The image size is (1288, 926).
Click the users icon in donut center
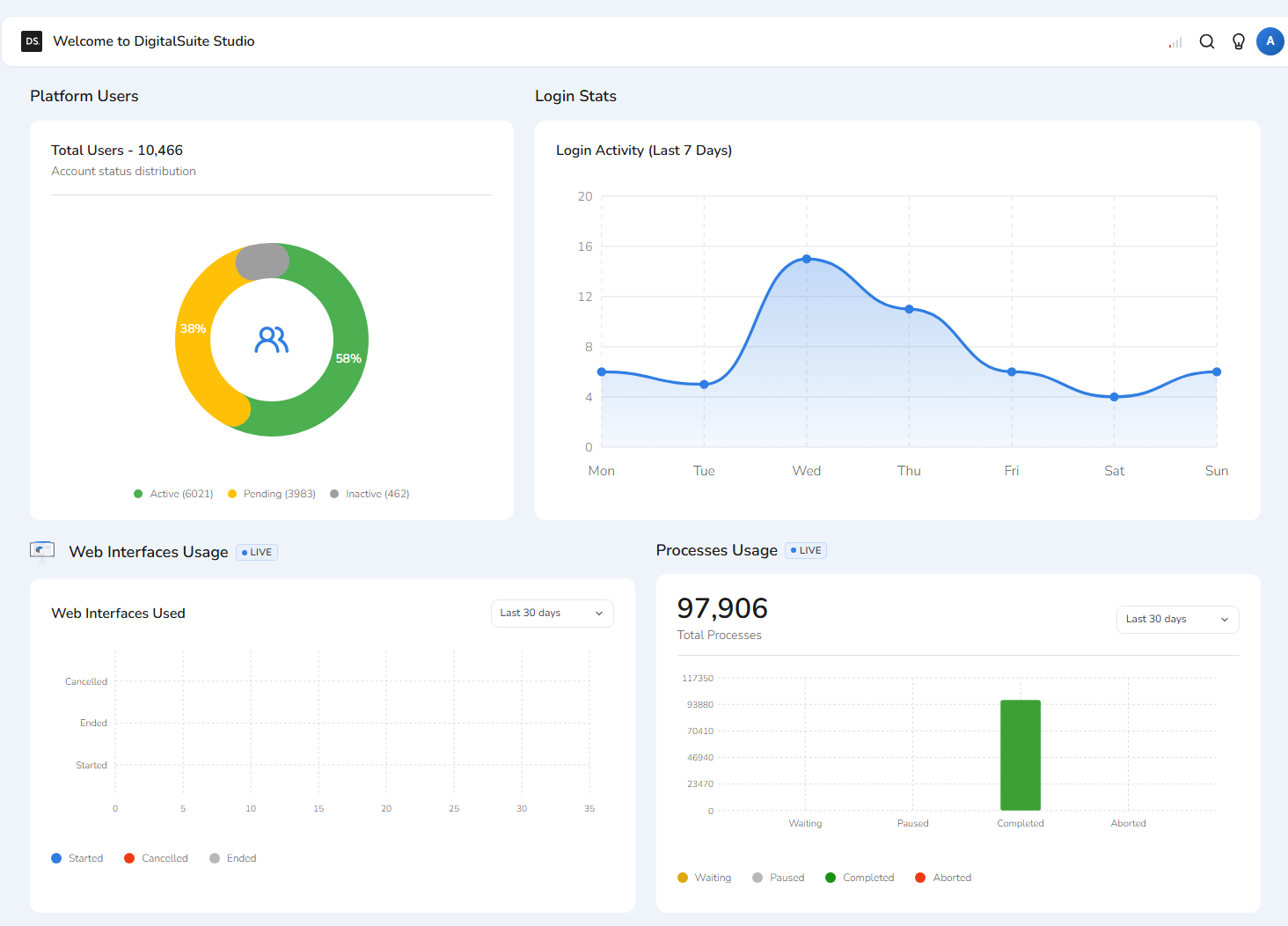(272, 340)
